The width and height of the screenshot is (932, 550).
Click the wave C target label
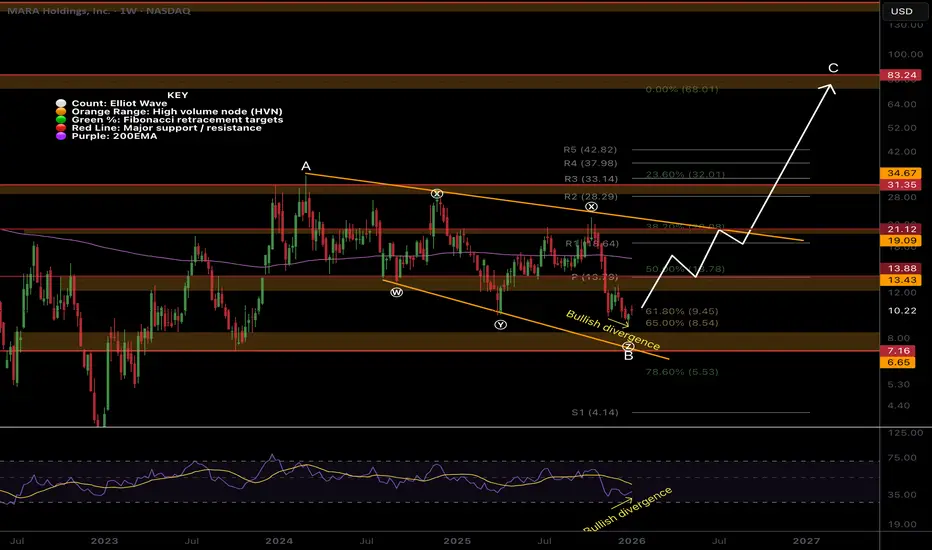coord(833,68)
